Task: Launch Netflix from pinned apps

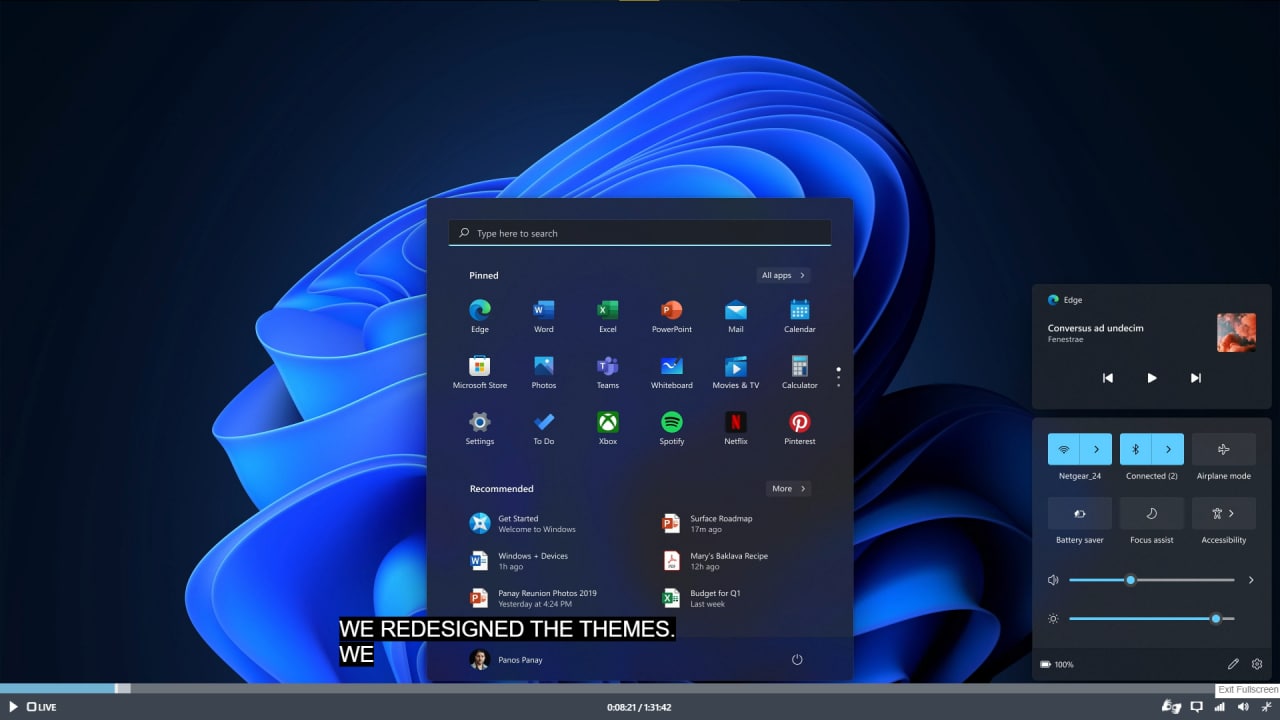Action: (736, 428)
